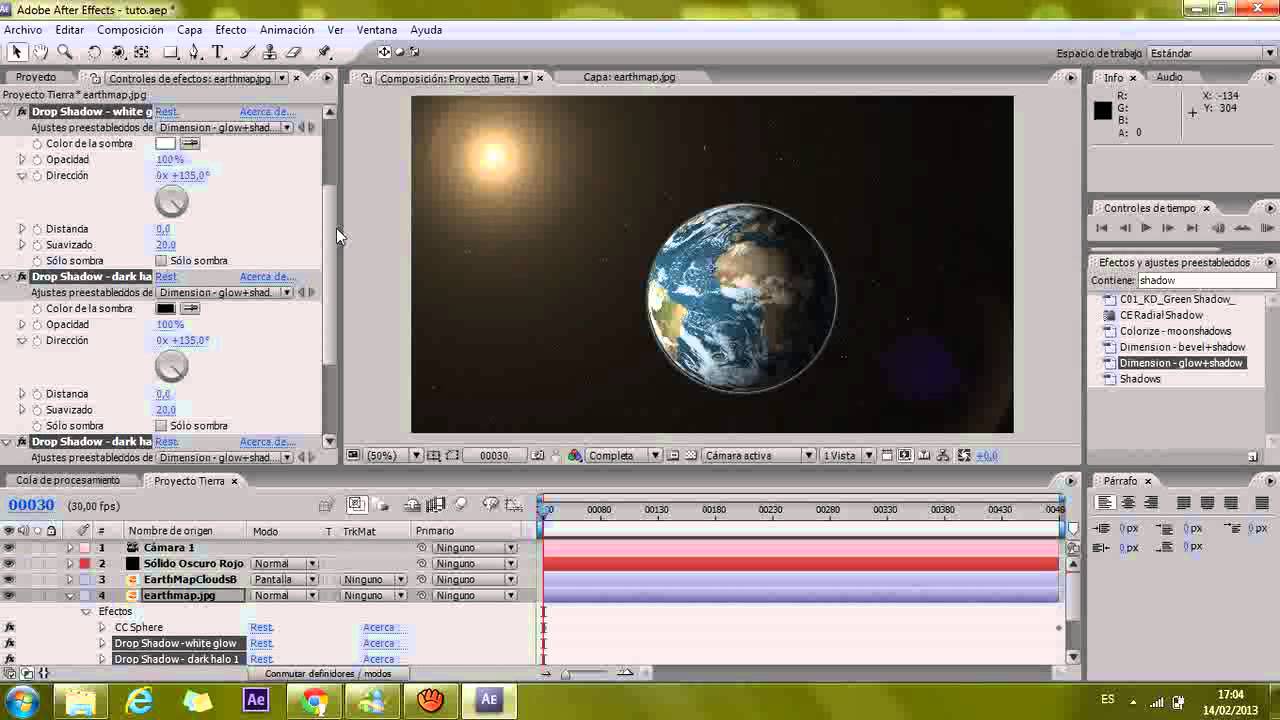1280x720 pixels.
Task: Open Pantalla blend mode dropdown for EarthMapCloudsB
Action: [285, 579]
